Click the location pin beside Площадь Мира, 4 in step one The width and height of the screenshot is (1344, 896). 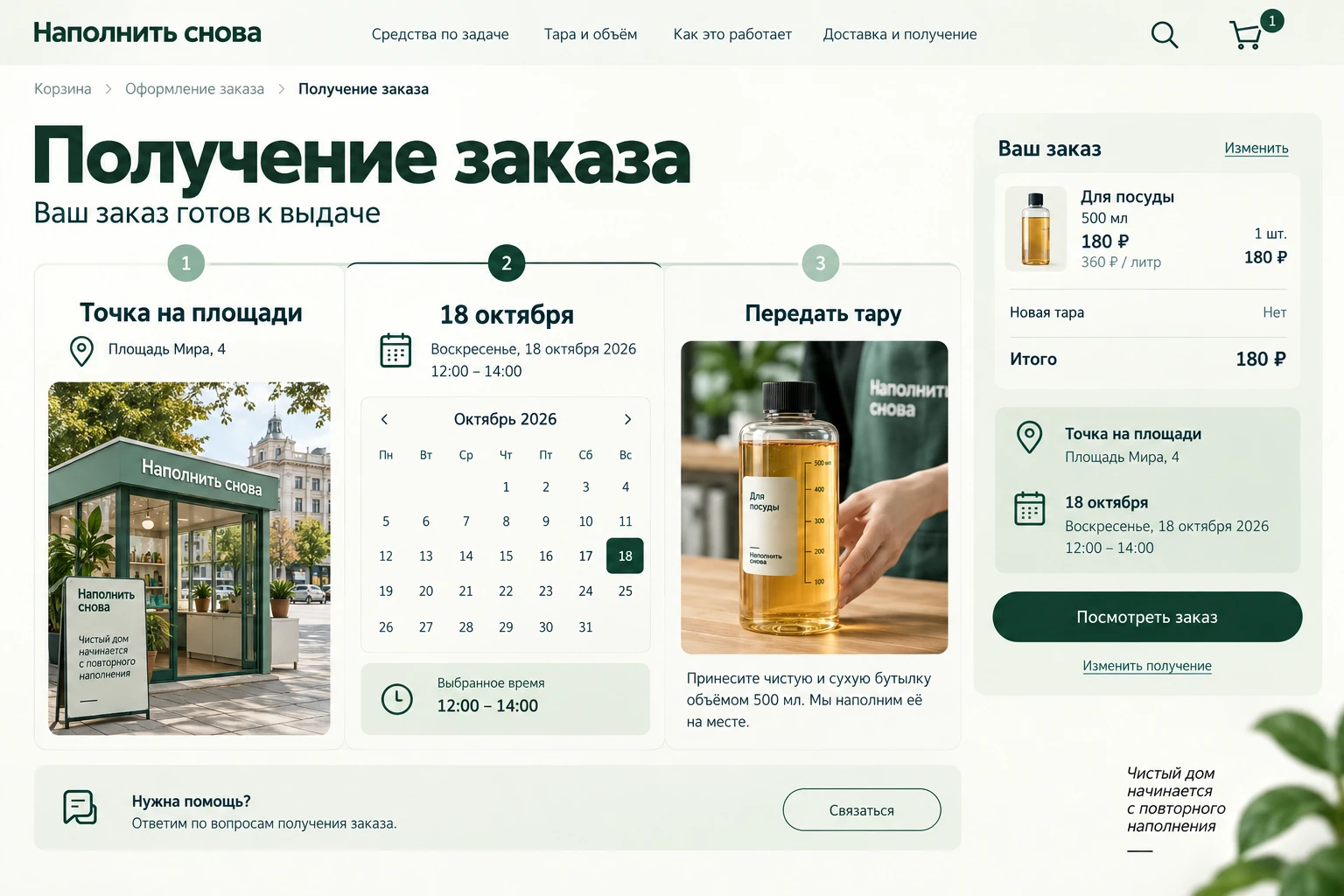(81, 351)
